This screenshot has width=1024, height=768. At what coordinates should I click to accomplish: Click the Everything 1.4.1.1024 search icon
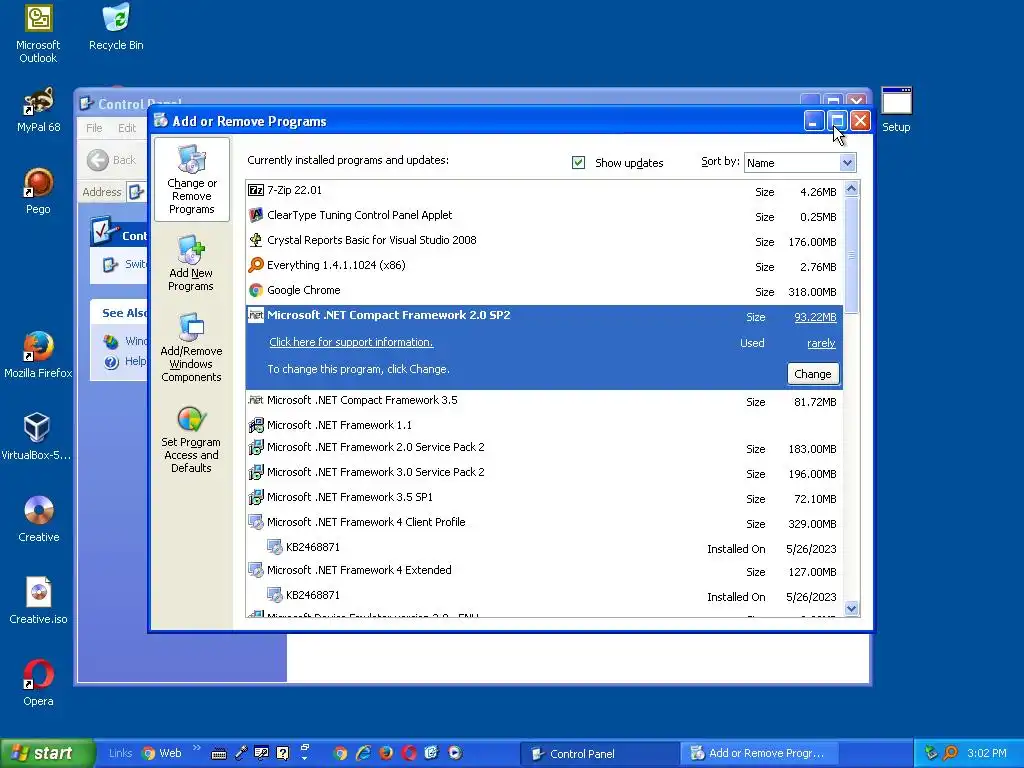(256, 264)
